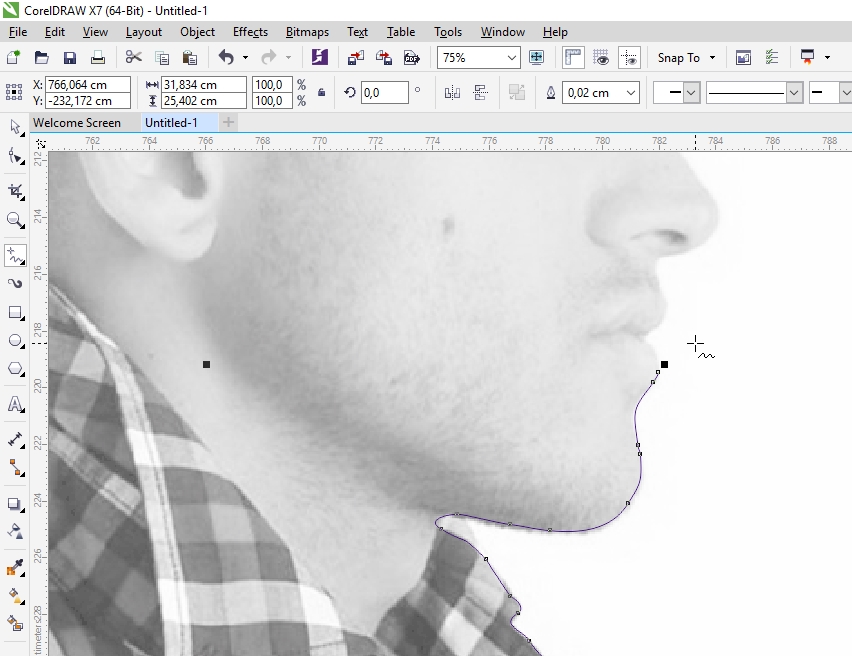Toggle Show Grid button
852x656 pixels.
click(x=601, y=58)
